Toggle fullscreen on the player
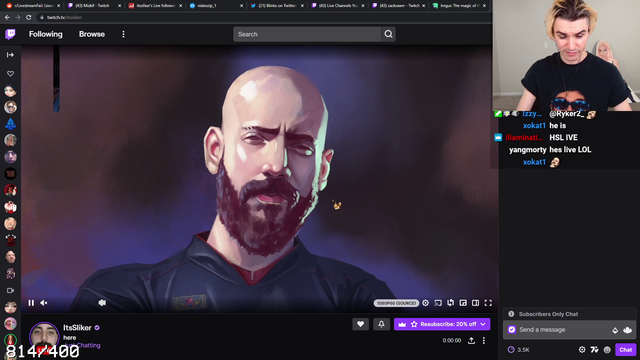Viewport: 640px width, 360px height. click(x=488, y=303)
